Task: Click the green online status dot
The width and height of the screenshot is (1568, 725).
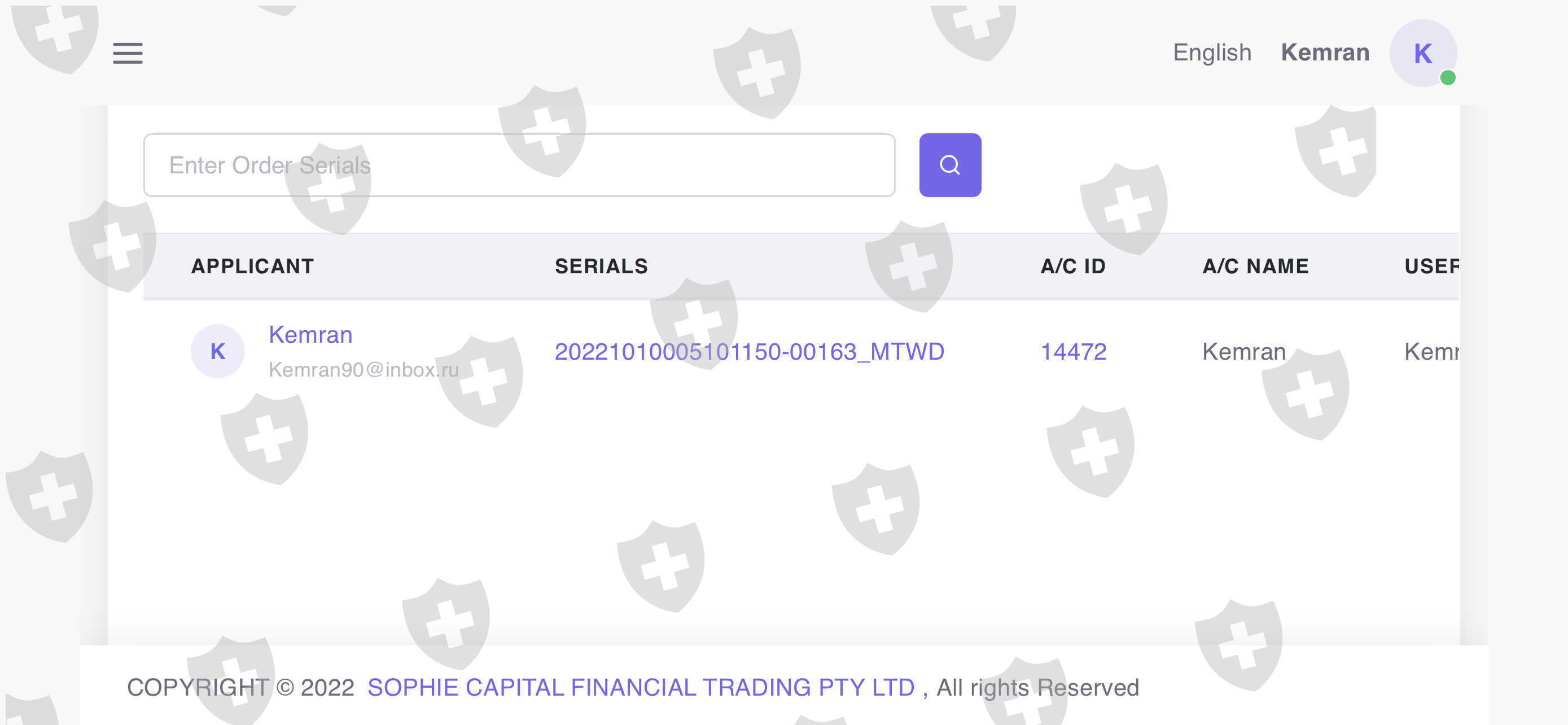Action: pos(1447,78)
